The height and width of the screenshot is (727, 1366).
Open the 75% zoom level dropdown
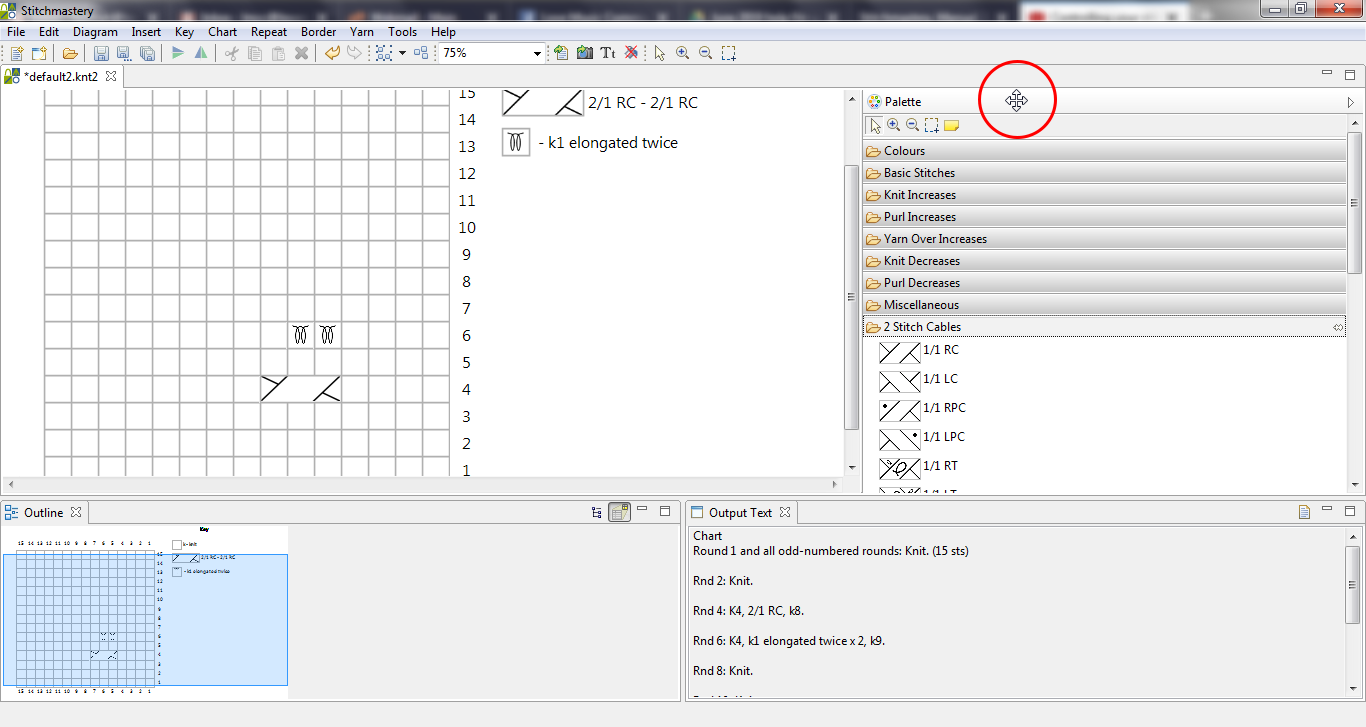pyautogui.click(x=537, y=53)
